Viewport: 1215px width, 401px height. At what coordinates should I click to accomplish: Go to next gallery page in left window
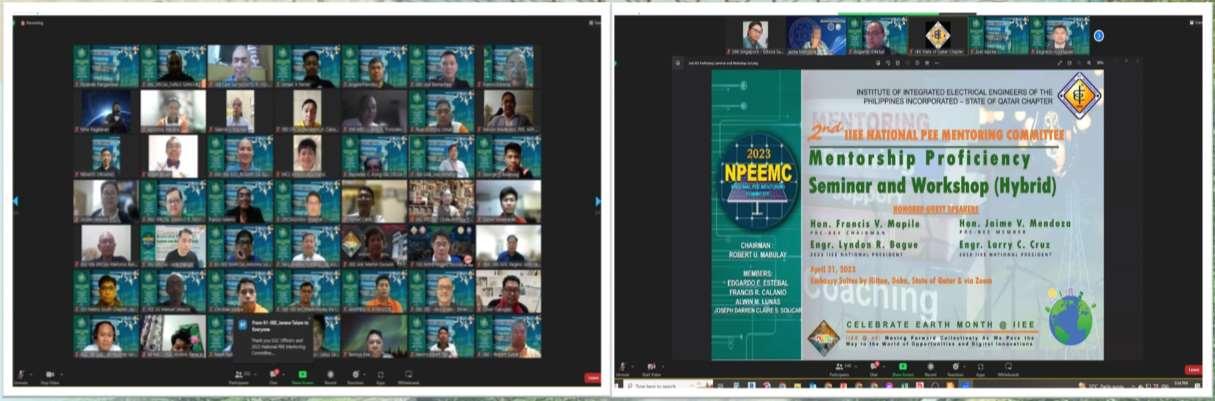coord(599,201)
